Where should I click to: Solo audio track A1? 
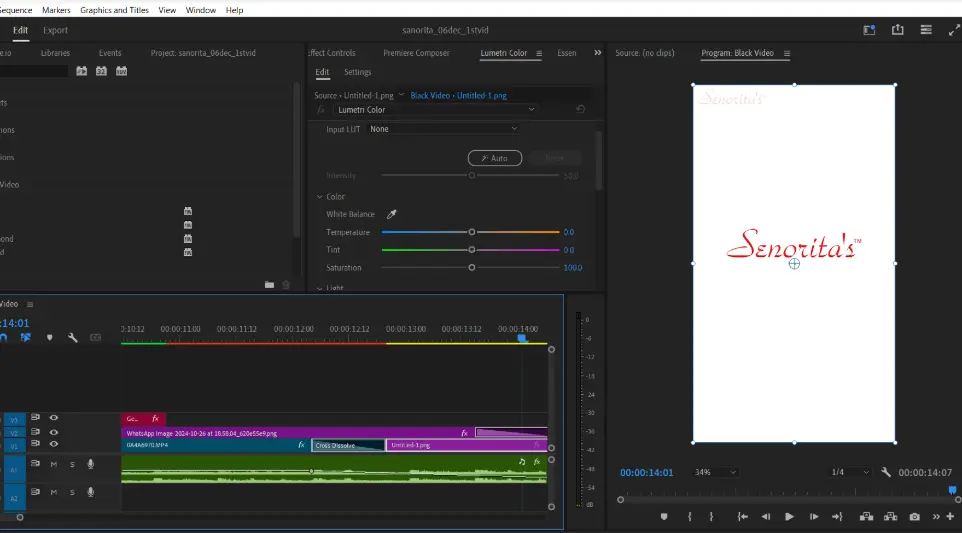pos(72,464)
